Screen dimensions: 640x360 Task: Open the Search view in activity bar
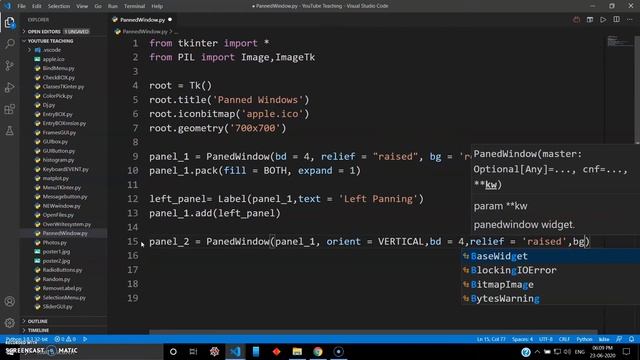click(9, 44)
